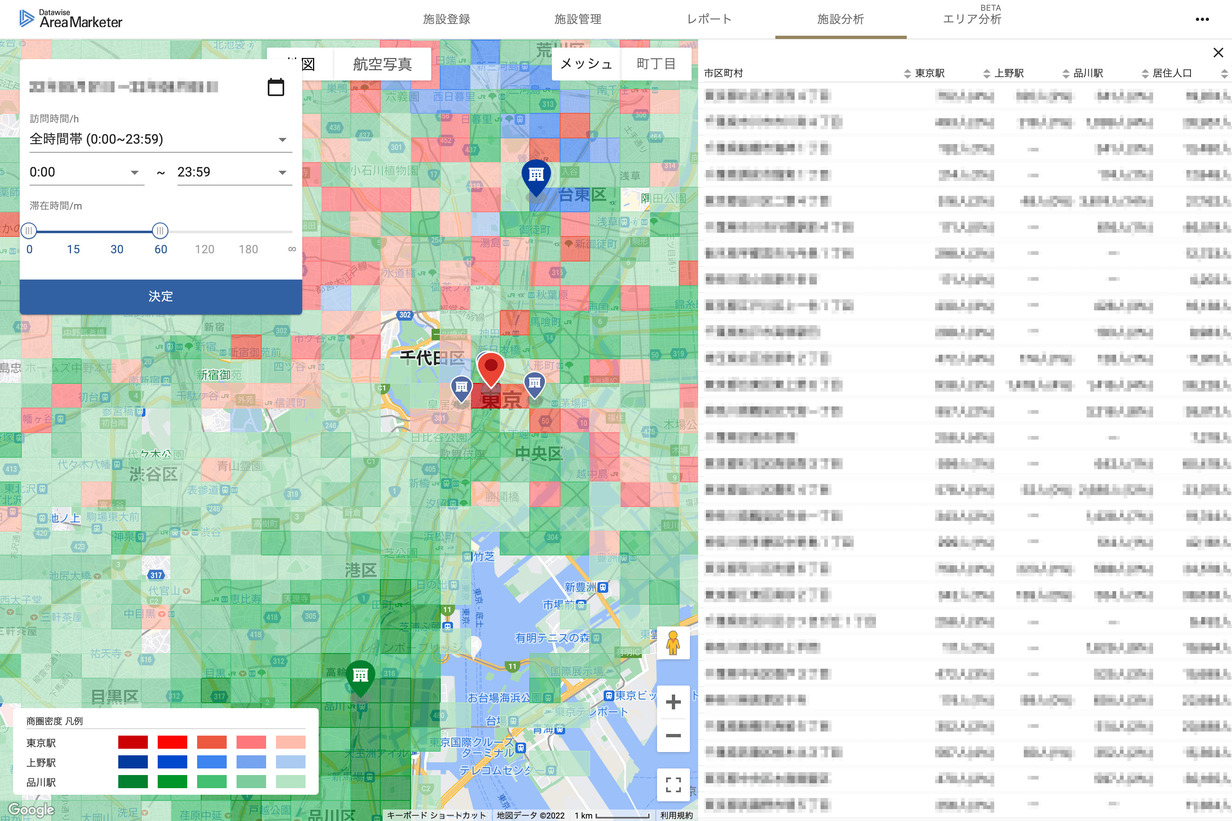
Task: Open the エリア分析 BETA tab
Action: pyautogui.click(x=971, y=18)
